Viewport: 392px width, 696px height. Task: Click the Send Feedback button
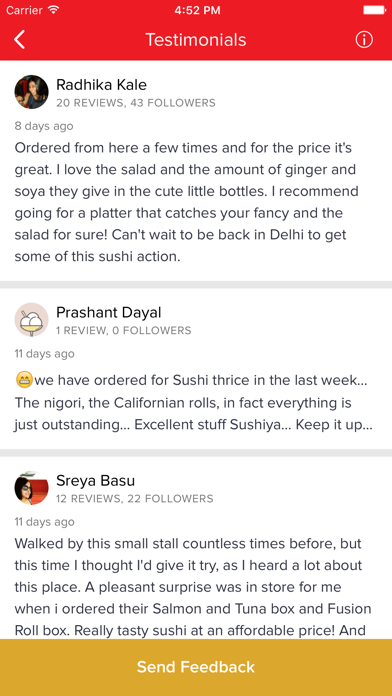pyautogui.click(x=196, y=668)
